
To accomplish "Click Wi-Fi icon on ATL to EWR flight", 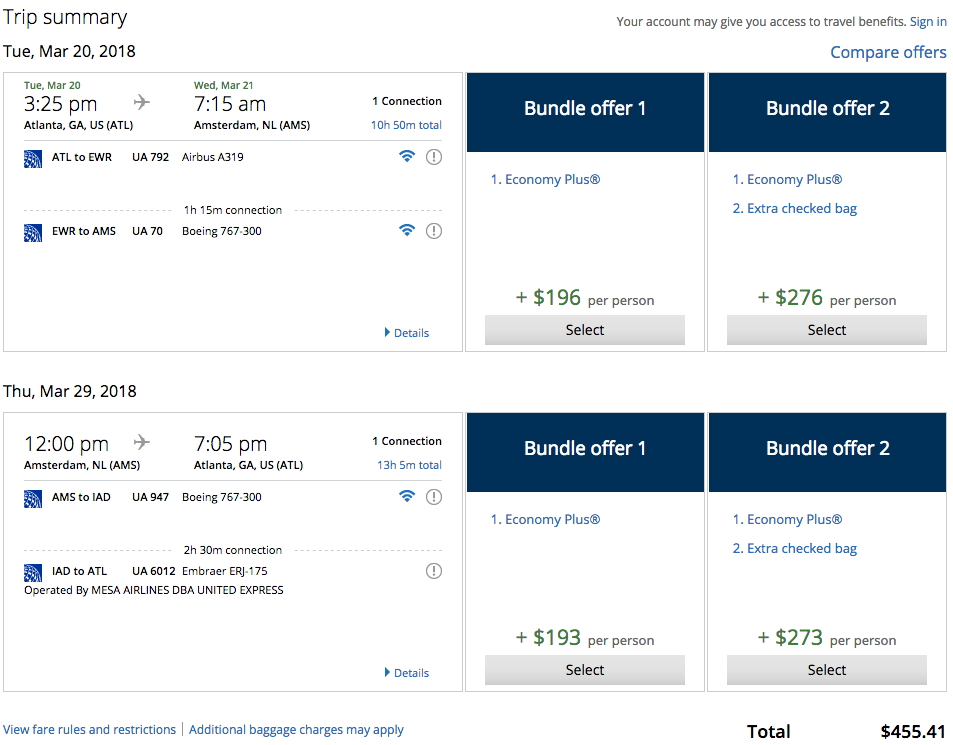I will (407, 156).
